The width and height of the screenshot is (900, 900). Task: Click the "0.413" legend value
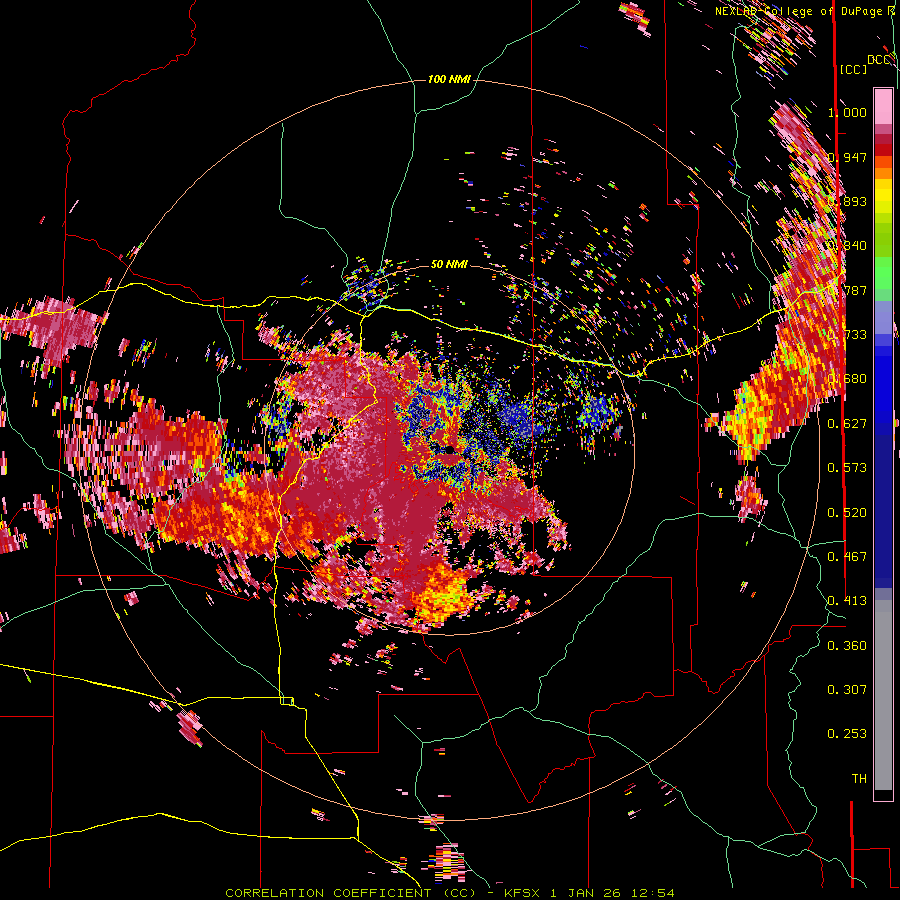[x=847, y=601]
